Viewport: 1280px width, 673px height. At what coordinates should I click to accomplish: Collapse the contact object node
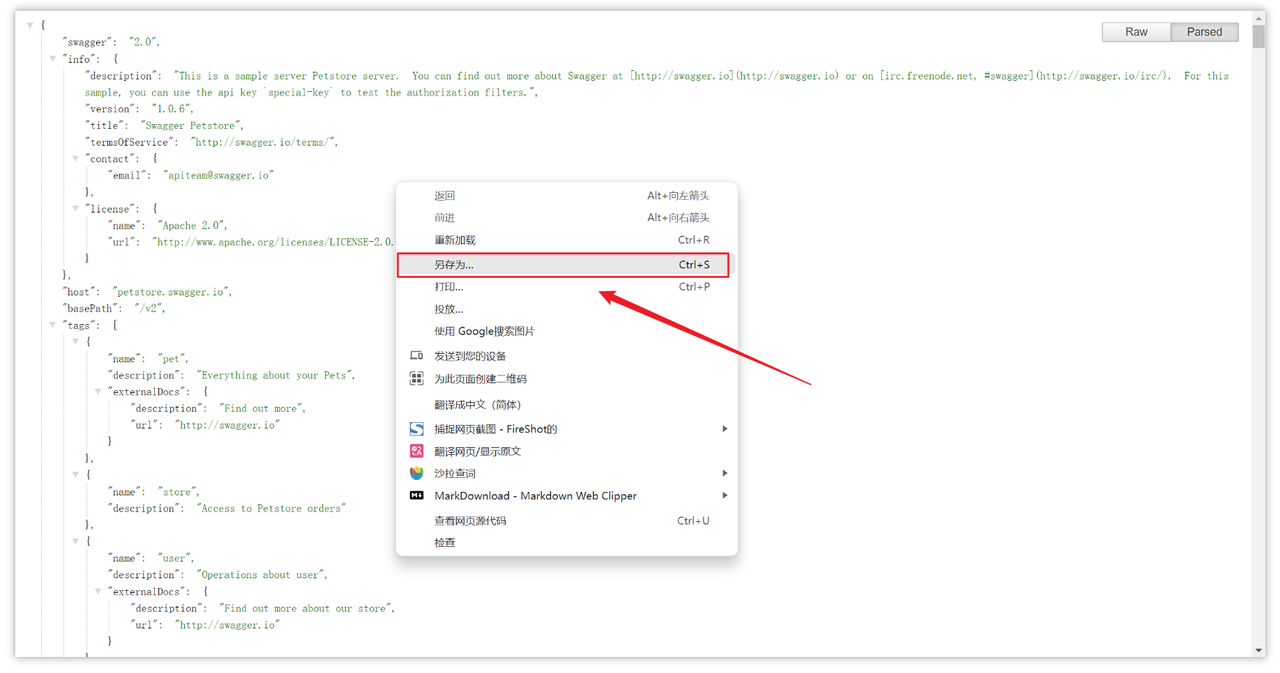tap(75, 158)
